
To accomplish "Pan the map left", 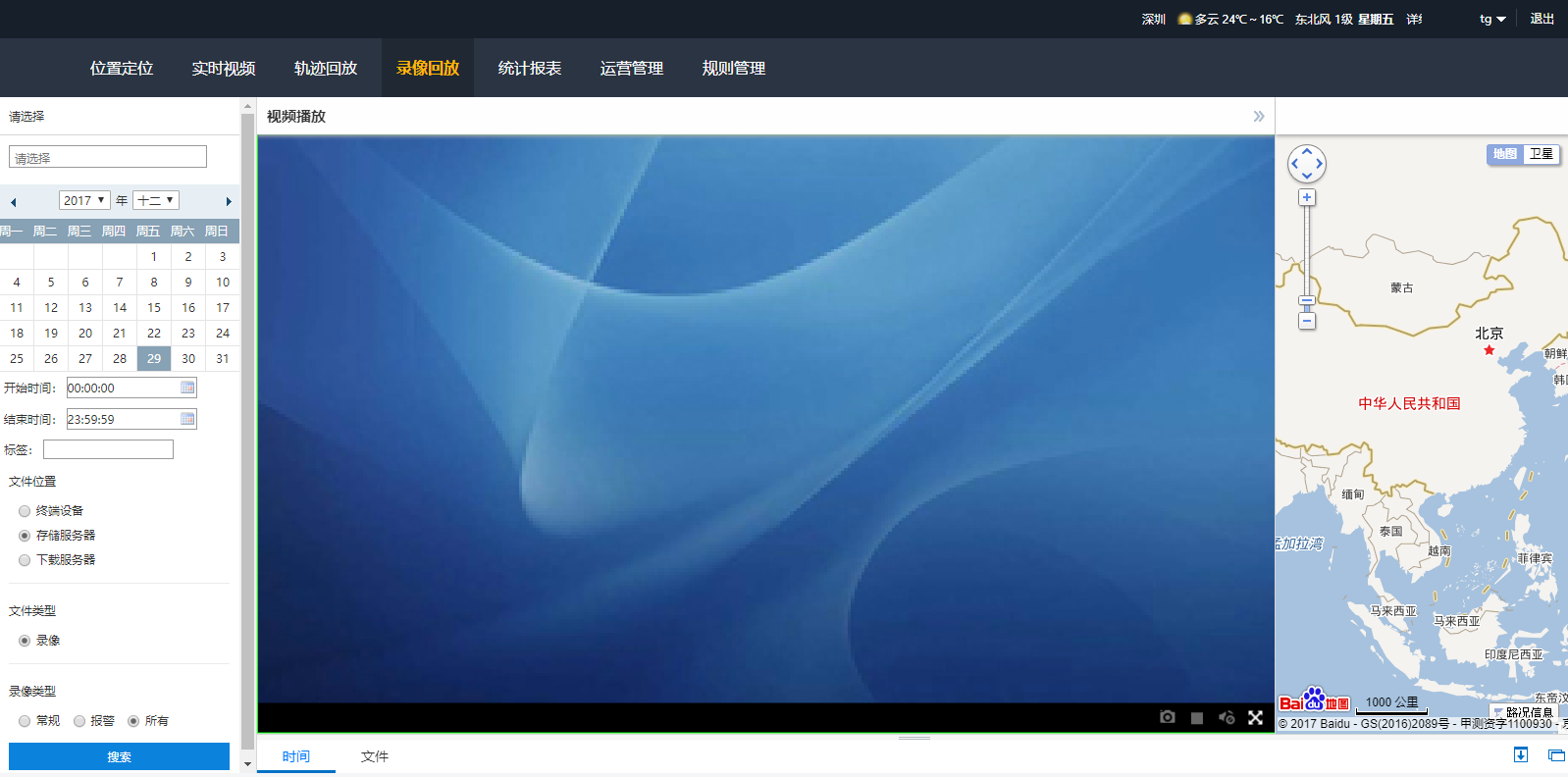I will pos(1294,164).
